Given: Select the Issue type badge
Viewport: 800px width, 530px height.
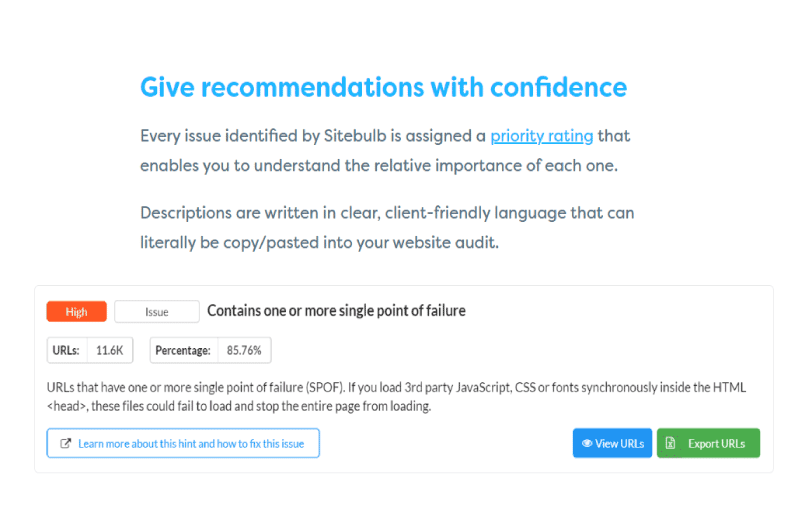Looking at the screenshot, I should 157,312.
